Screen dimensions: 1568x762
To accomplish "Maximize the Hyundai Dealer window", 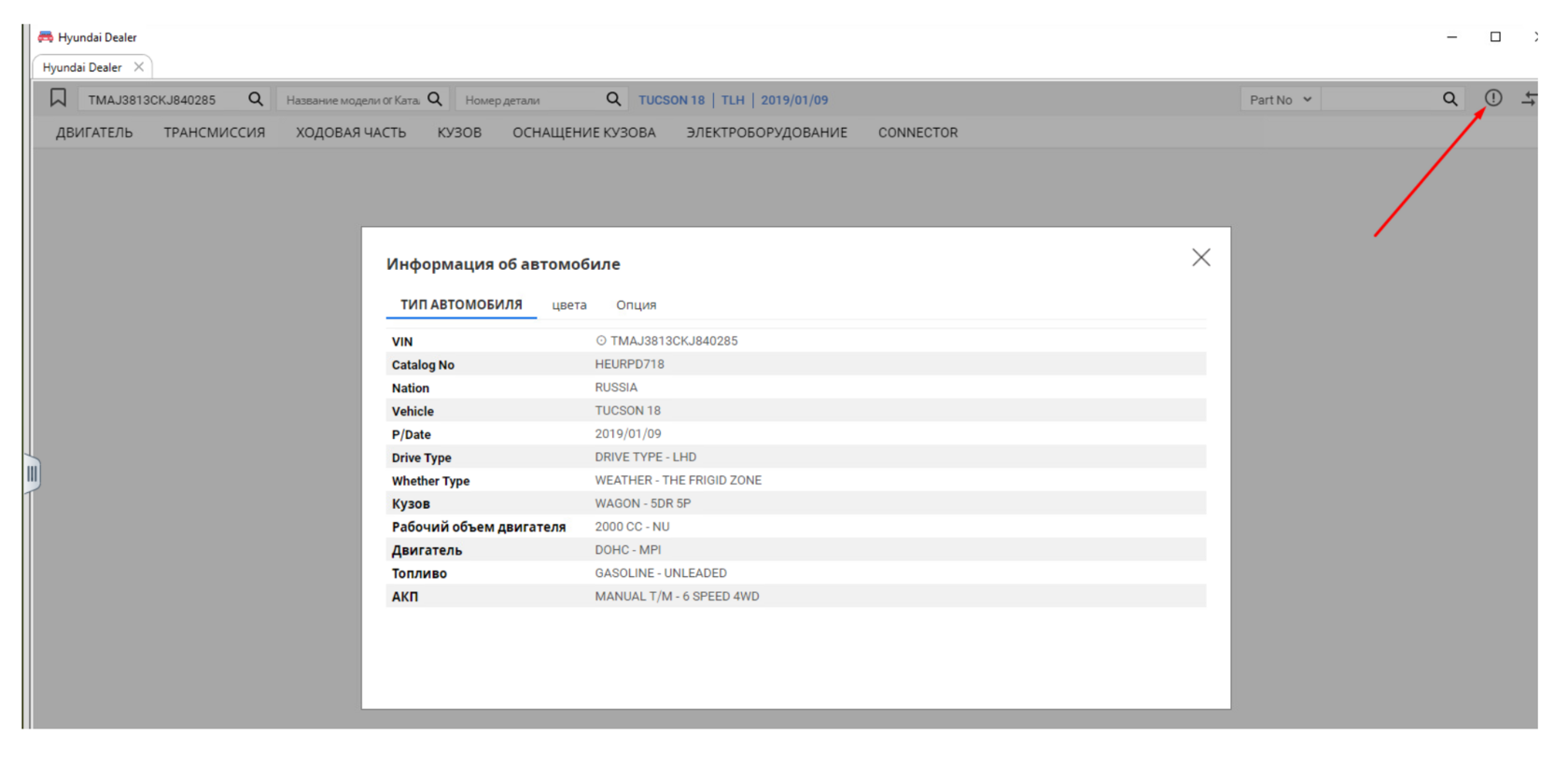I will pyautogui.click(x=1495, y=37).
